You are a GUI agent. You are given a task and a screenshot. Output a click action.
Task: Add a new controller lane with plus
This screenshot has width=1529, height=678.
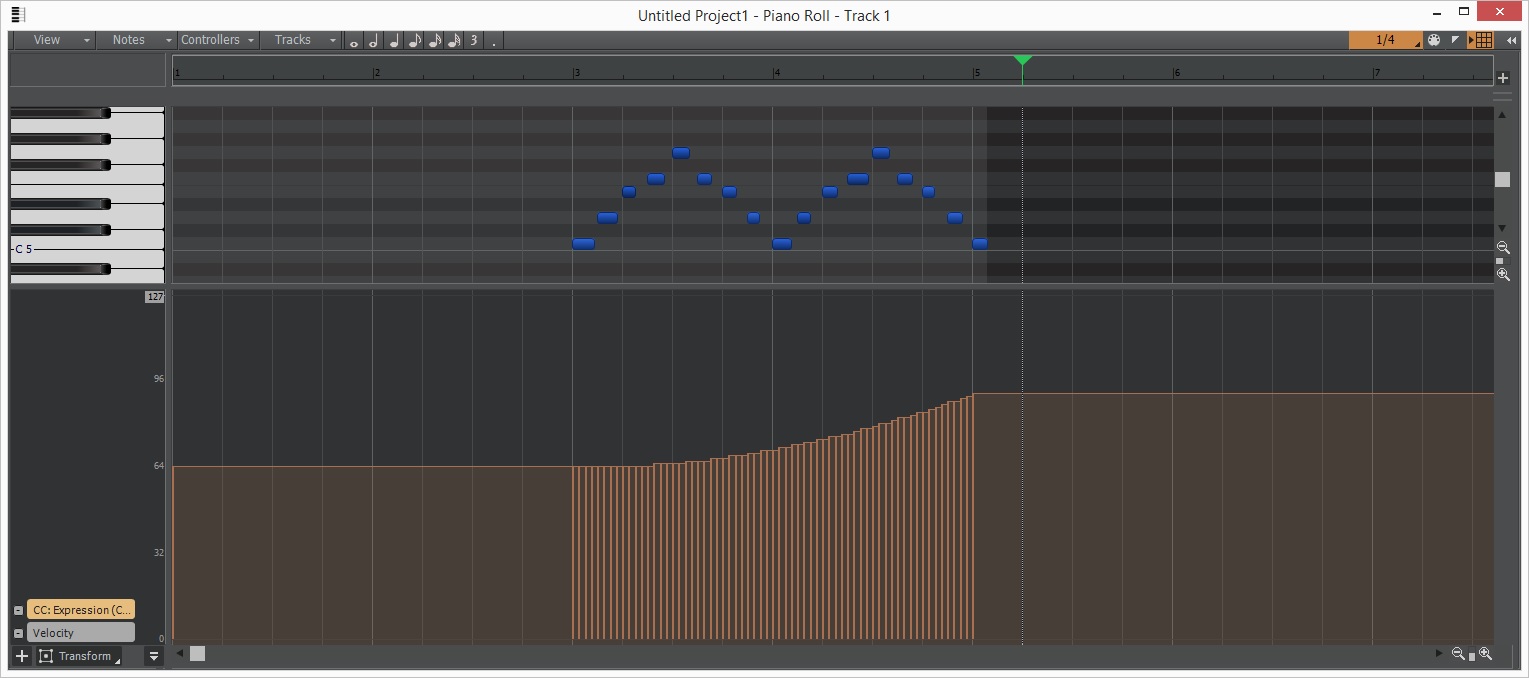(x=22, y=656)
